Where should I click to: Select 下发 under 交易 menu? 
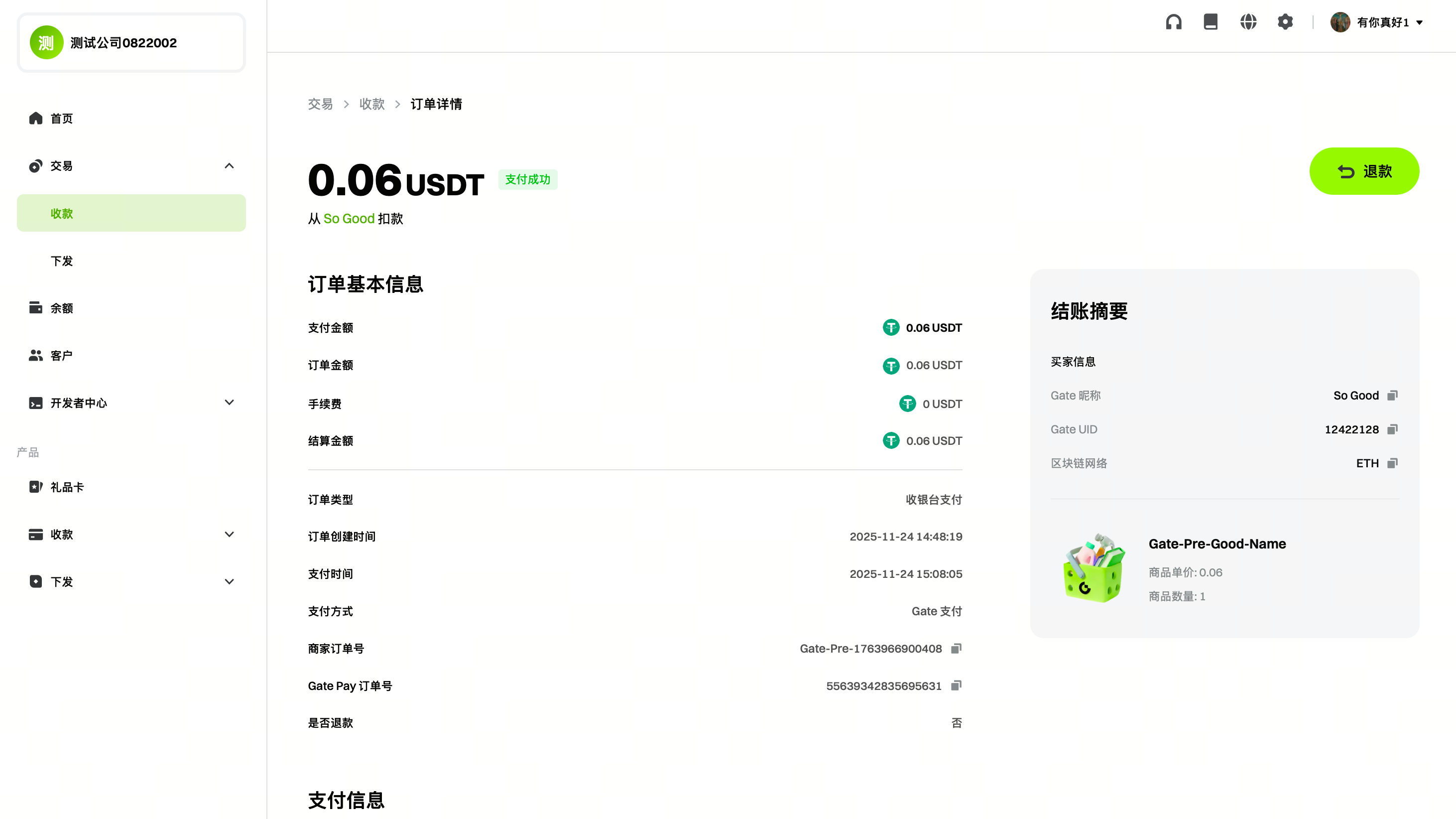(x=62, y=261)
